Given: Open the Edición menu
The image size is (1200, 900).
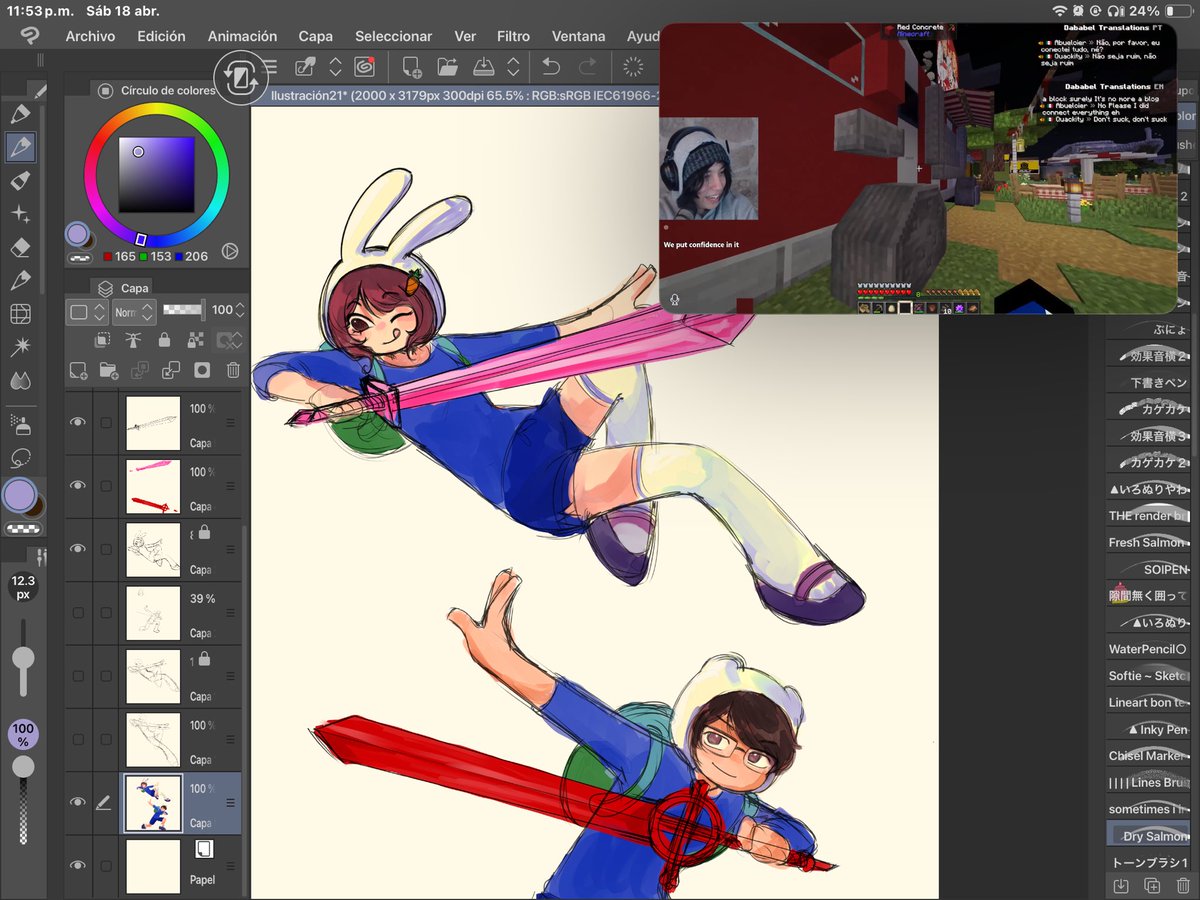Looking at the screenshot, I should click(x=161, y=36).
